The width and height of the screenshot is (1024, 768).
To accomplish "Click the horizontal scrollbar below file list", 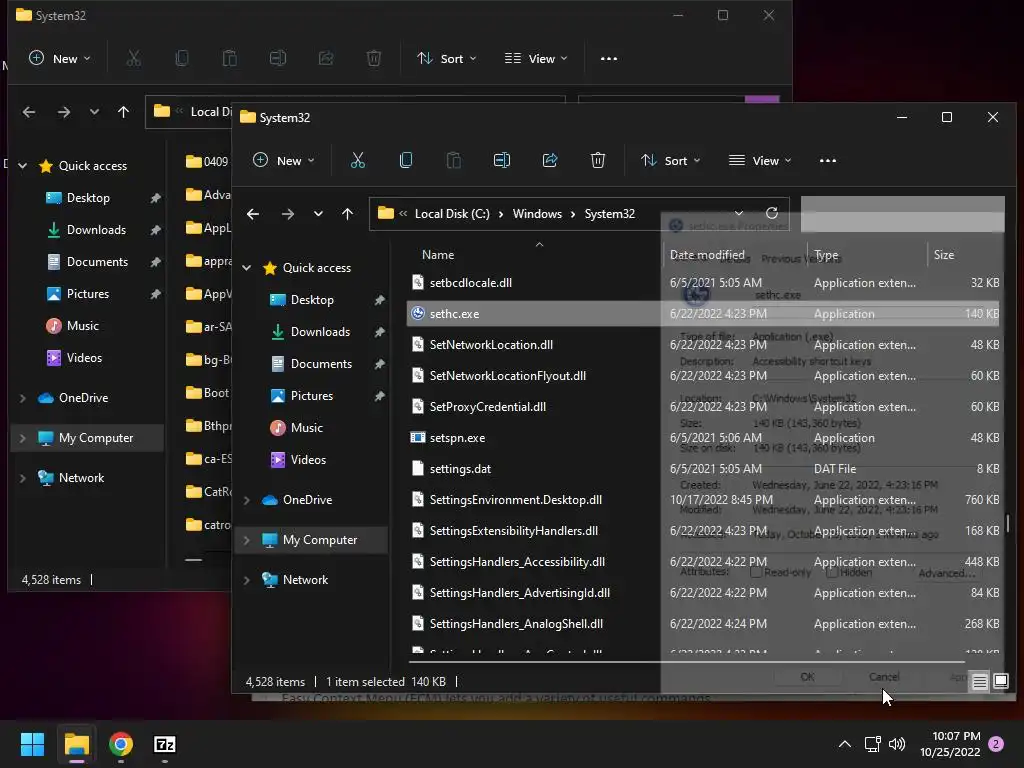I will tap(686, 662).
